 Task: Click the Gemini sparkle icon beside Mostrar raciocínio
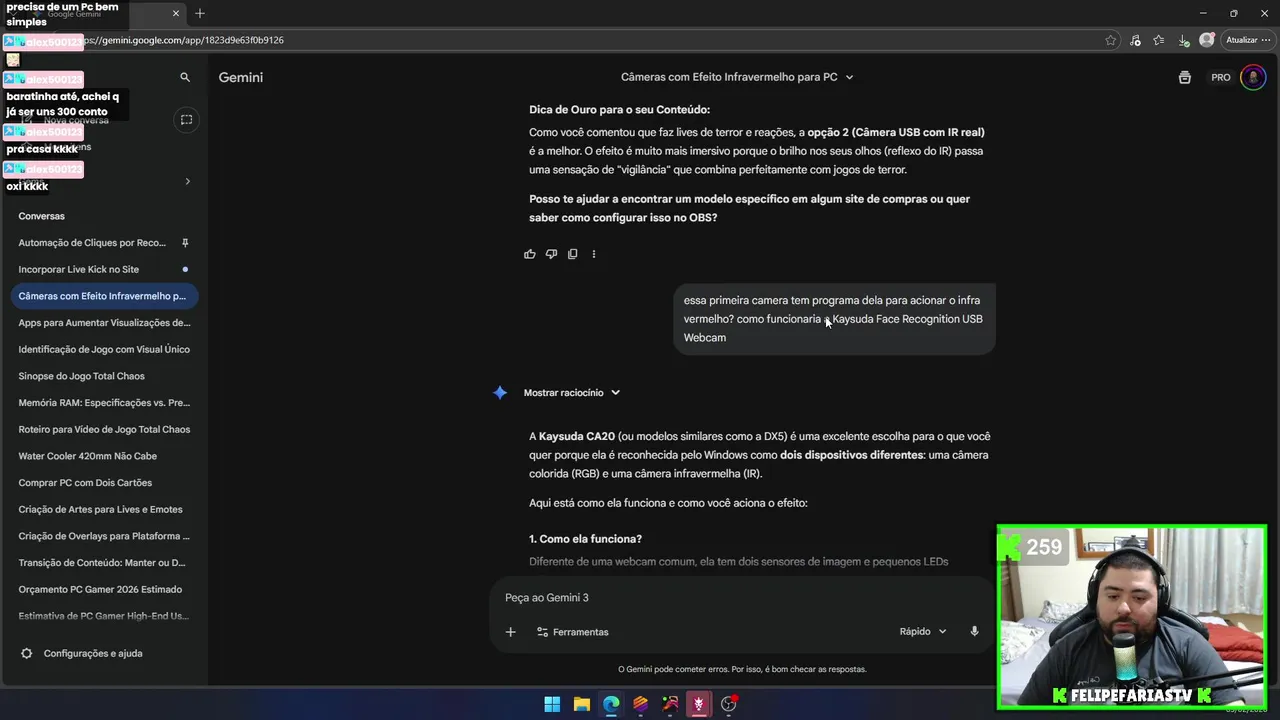(500, 393)
